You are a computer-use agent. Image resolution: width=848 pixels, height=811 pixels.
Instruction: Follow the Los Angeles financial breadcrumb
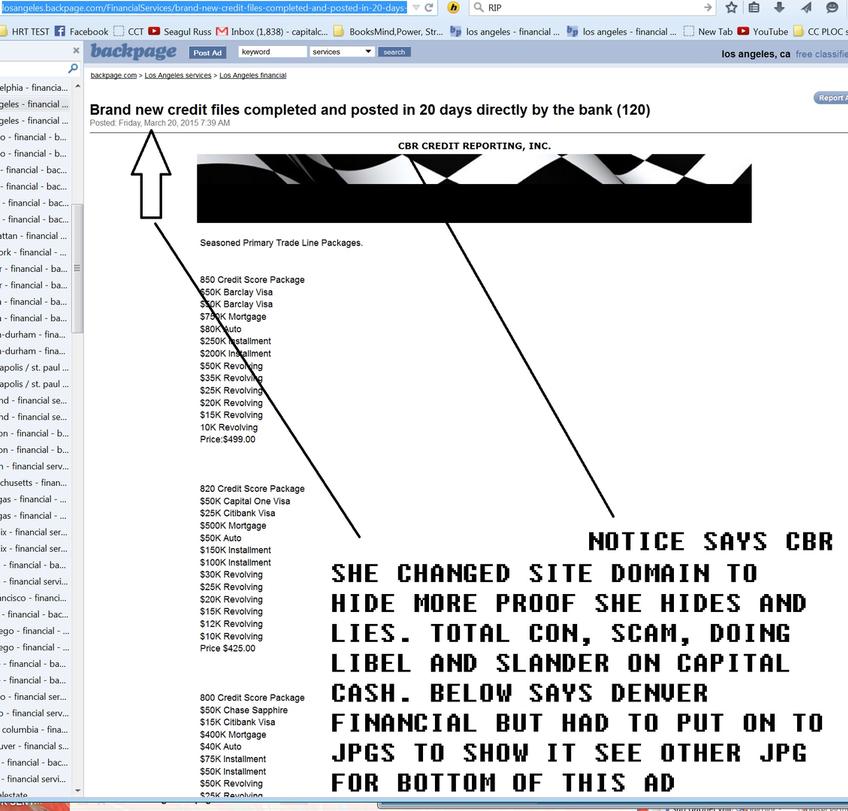pyautogui.click(x=253, y=75)
